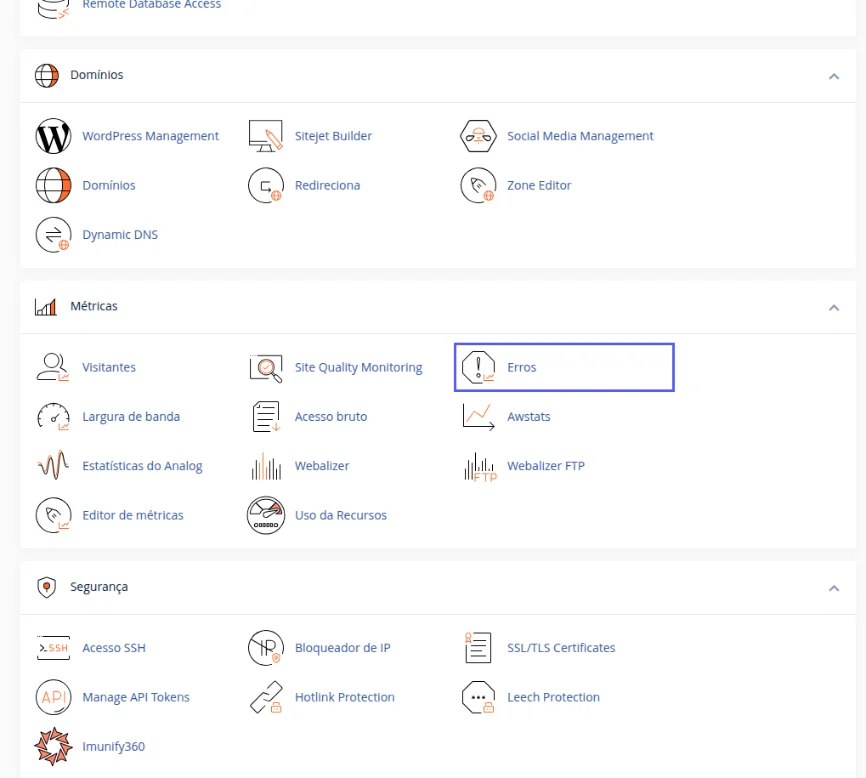Click the Acesso bruto document icon

point(266,417)
